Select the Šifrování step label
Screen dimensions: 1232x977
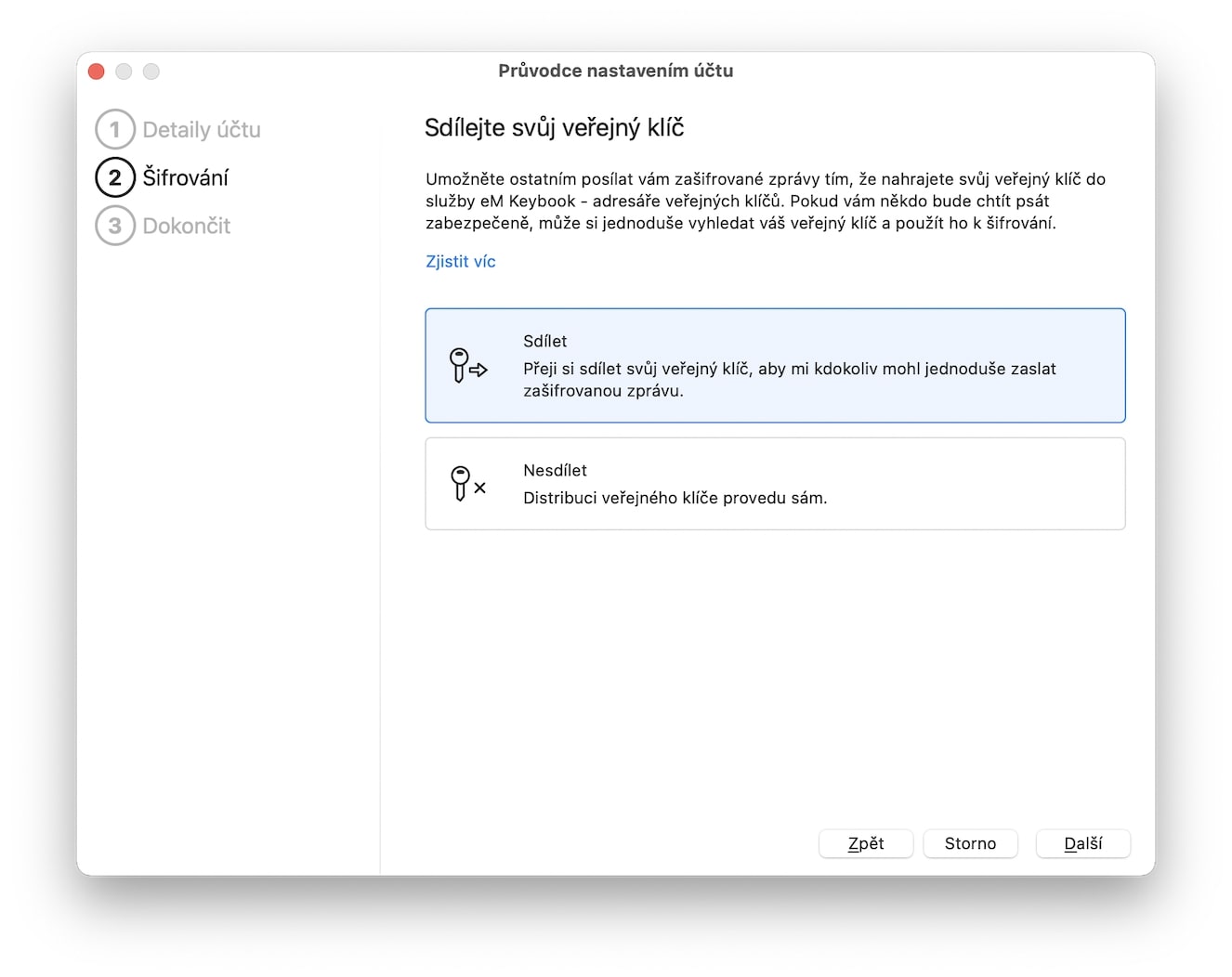coord(185,177)
